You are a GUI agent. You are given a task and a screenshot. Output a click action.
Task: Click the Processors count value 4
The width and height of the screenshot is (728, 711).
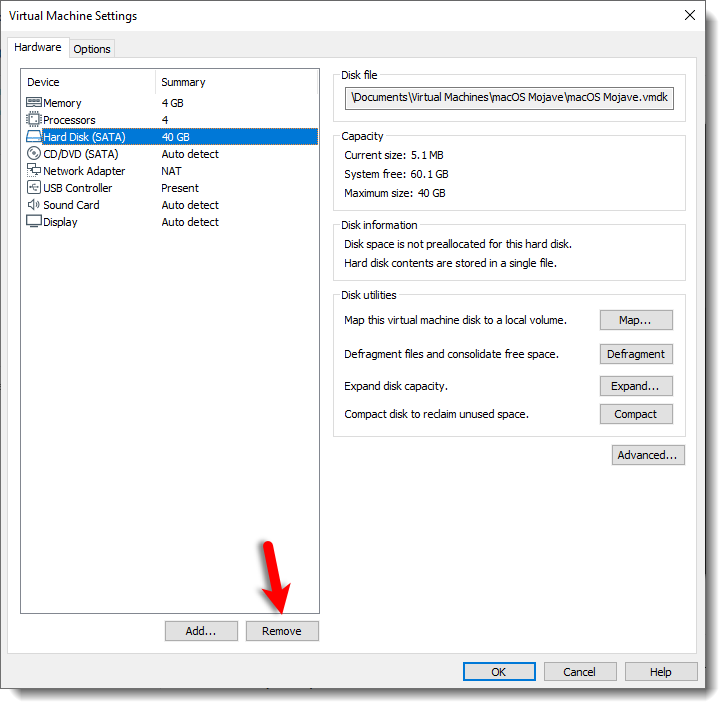point(165,120)
